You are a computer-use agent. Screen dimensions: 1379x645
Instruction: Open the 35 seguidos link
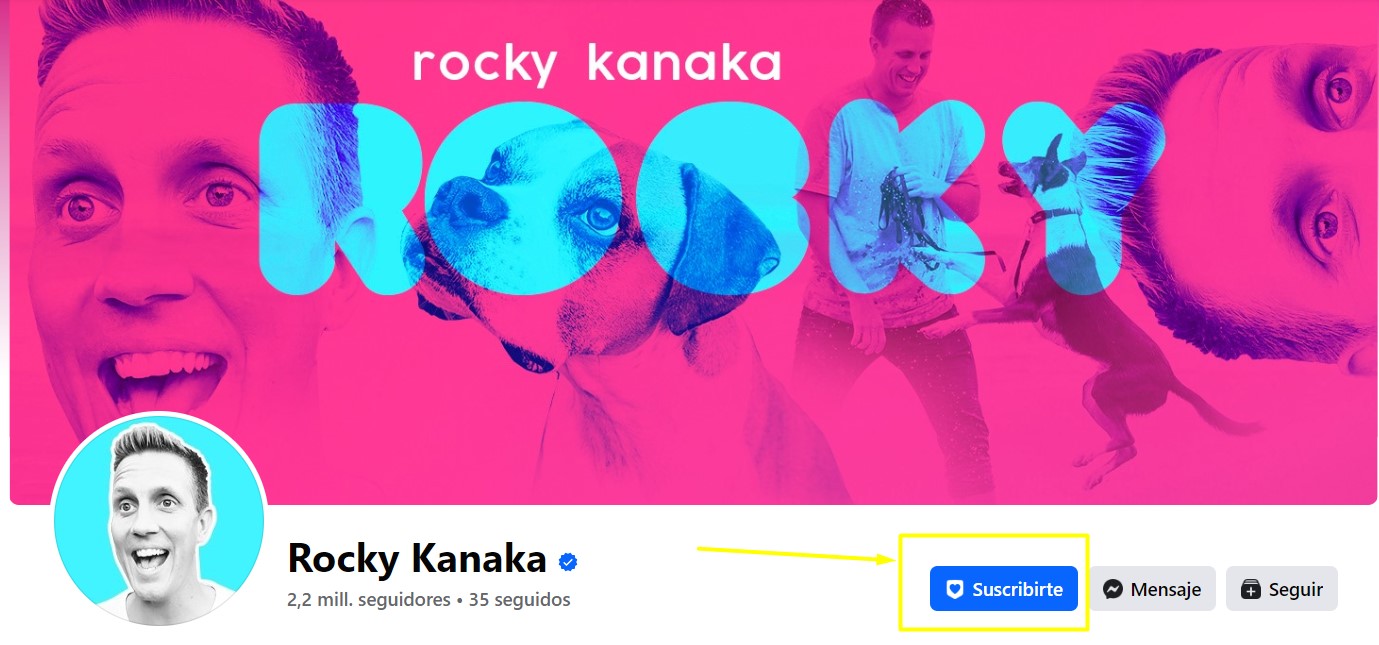(519, 600)
